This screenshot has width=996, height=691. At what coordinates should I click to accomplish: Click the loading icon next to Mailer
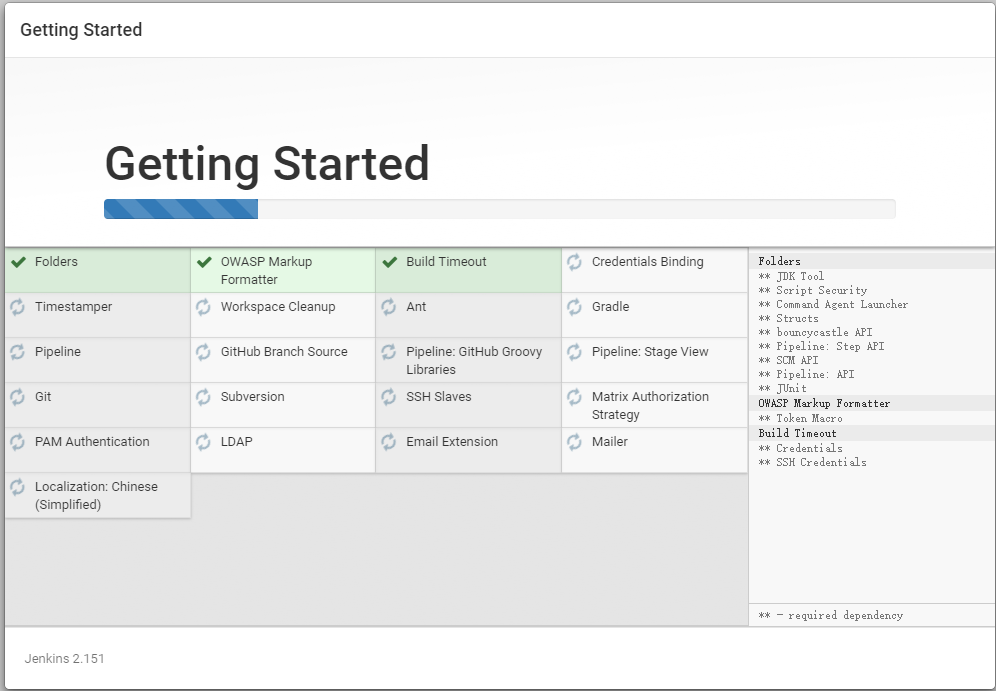(574, 442)
